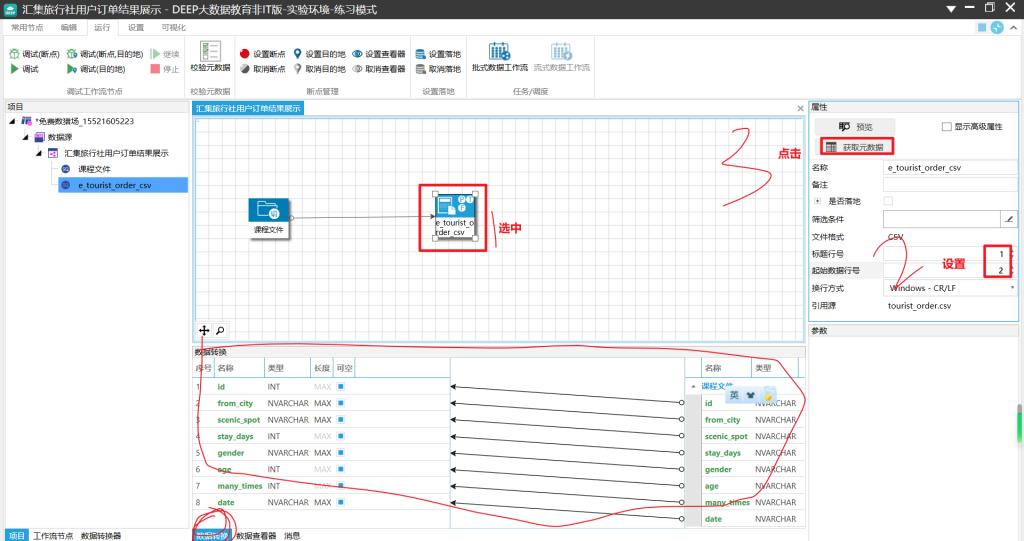The height and width of the screenshot is (541, 1024).
Task: Click the 设置落地 icon in ribbon
Action: click(x=421, y=54)
